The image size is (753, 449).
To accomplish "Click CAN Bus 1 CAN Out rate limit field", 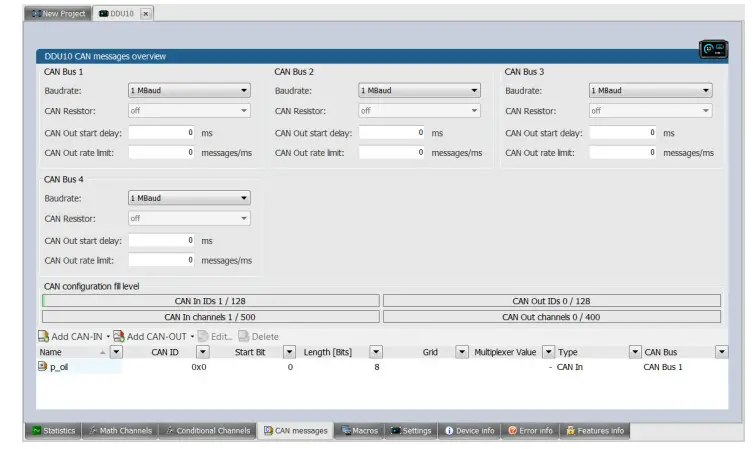I will (x=161, y=152).
